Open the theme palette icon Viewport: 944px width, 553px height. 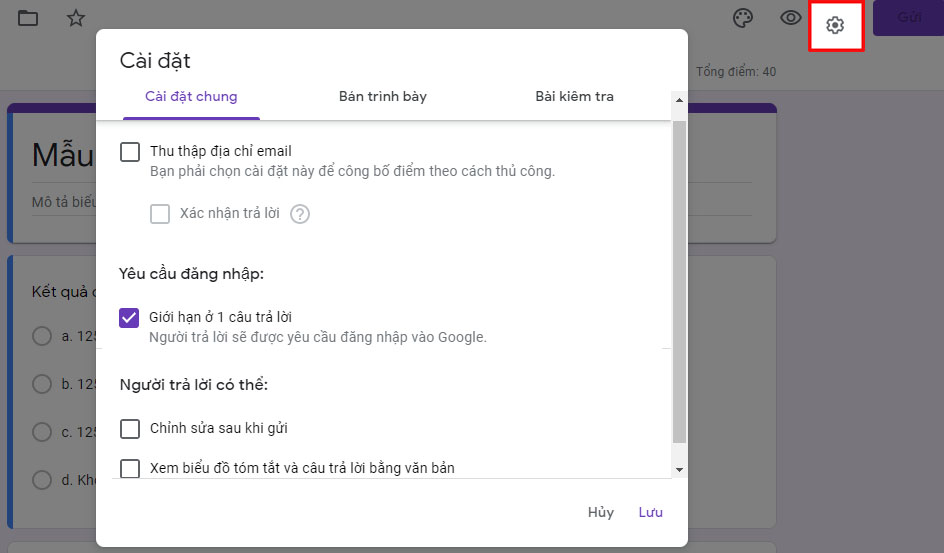[x=741, y=19]
